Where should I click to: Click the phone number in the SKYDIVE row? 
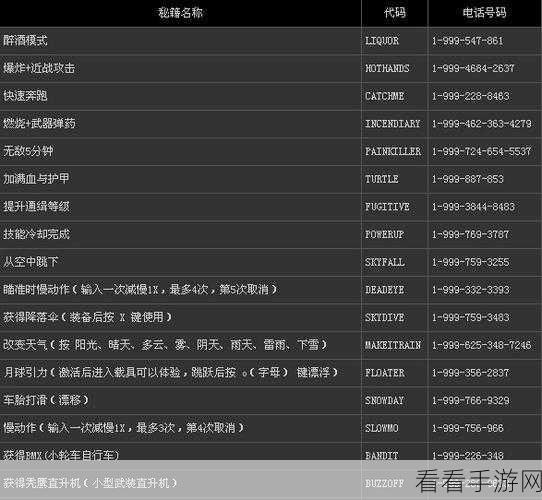tap(470, 317)
